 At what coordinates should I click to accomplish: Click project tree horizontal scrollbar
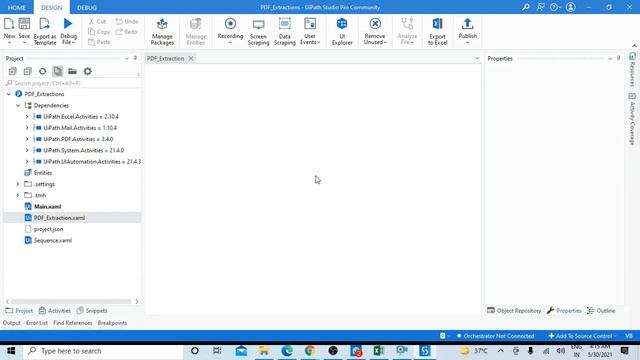(71, 302)
